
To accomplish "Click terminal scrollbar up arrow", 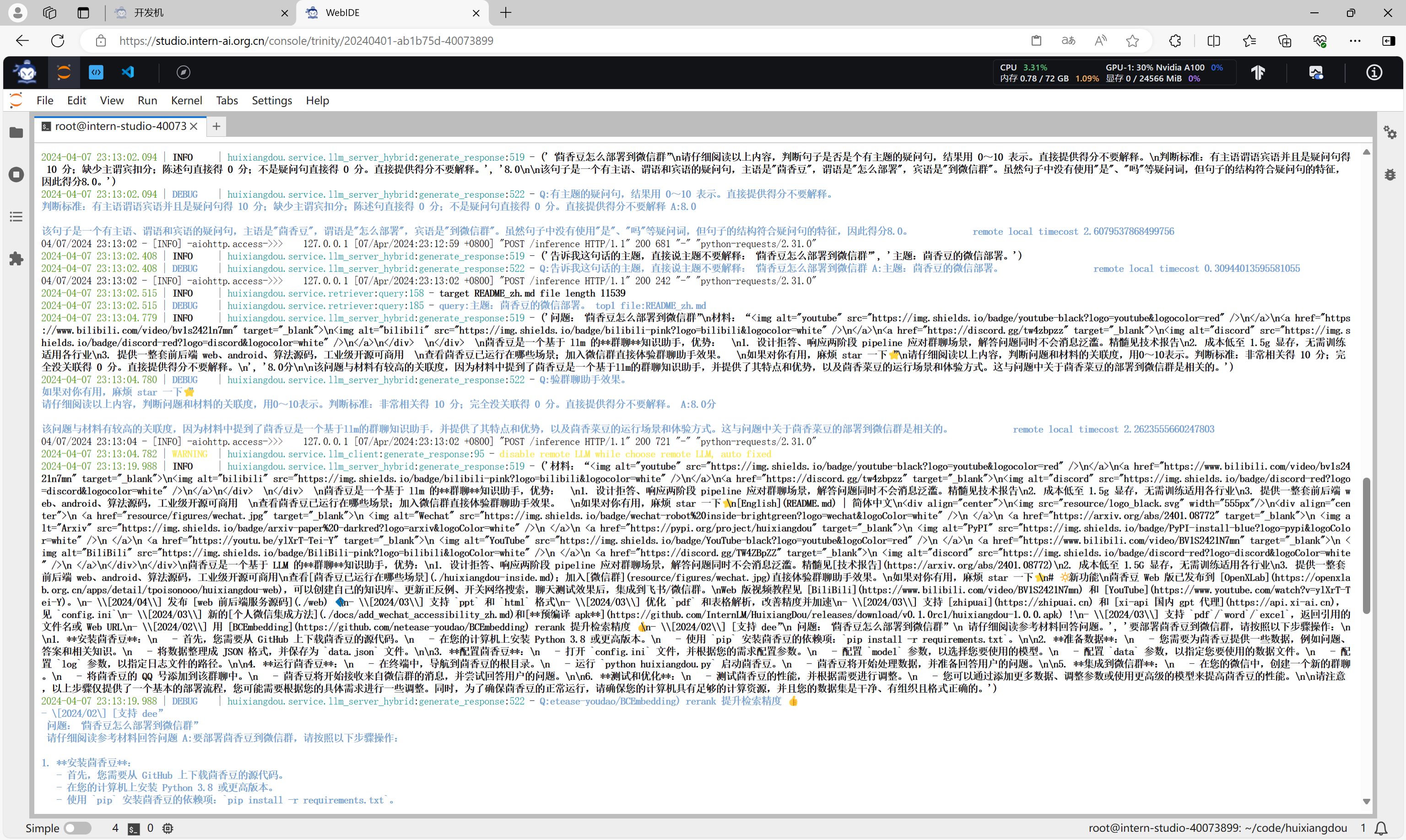I will click(x=1366, y=152).
